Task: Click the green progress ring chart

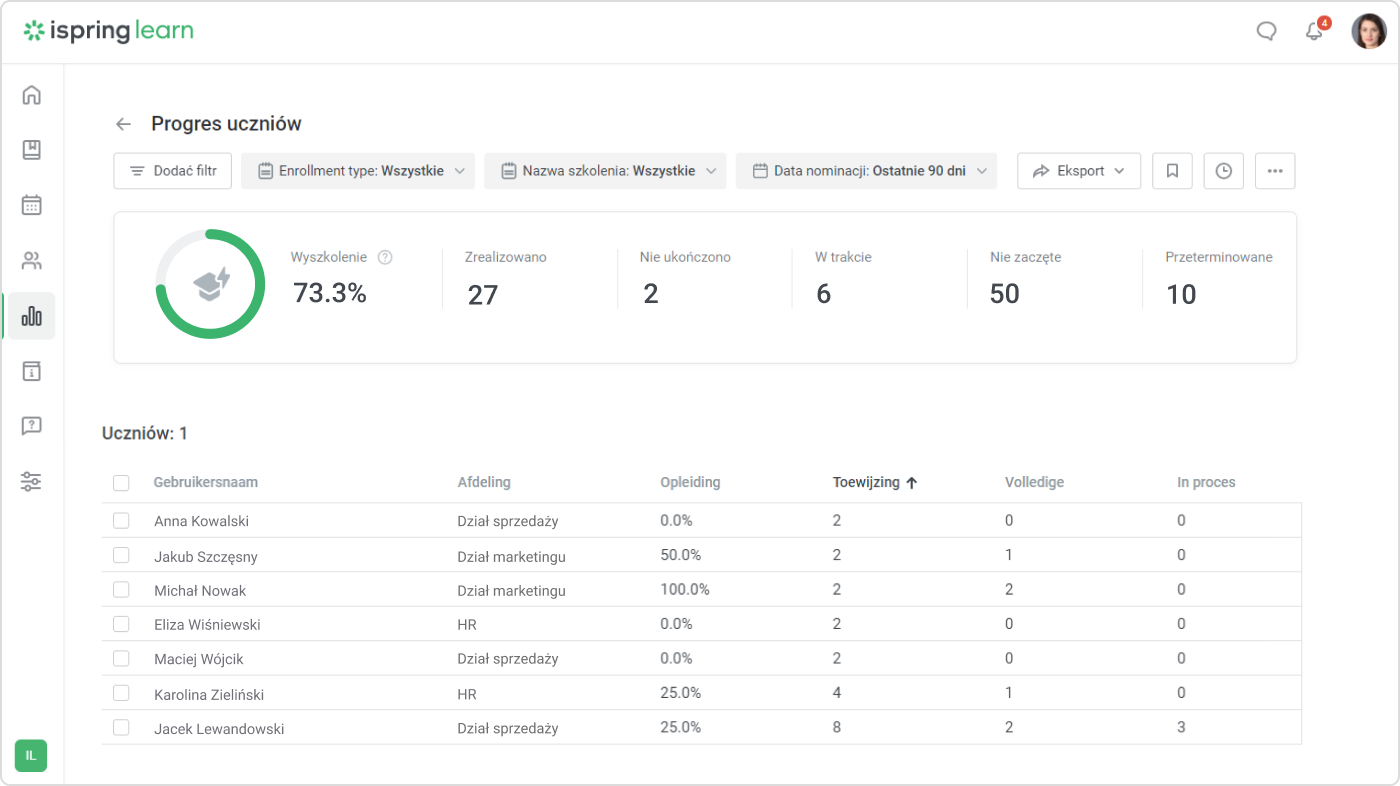Action: 210,284
